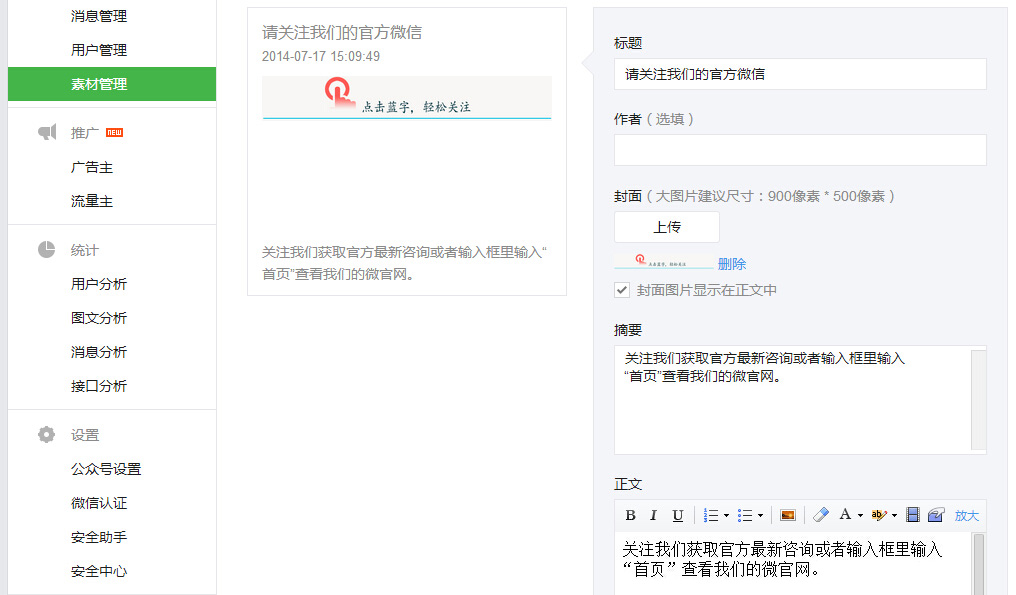Click the 上传 cover upload button
Screen dimensions: 1016x595
click(667, 227)
